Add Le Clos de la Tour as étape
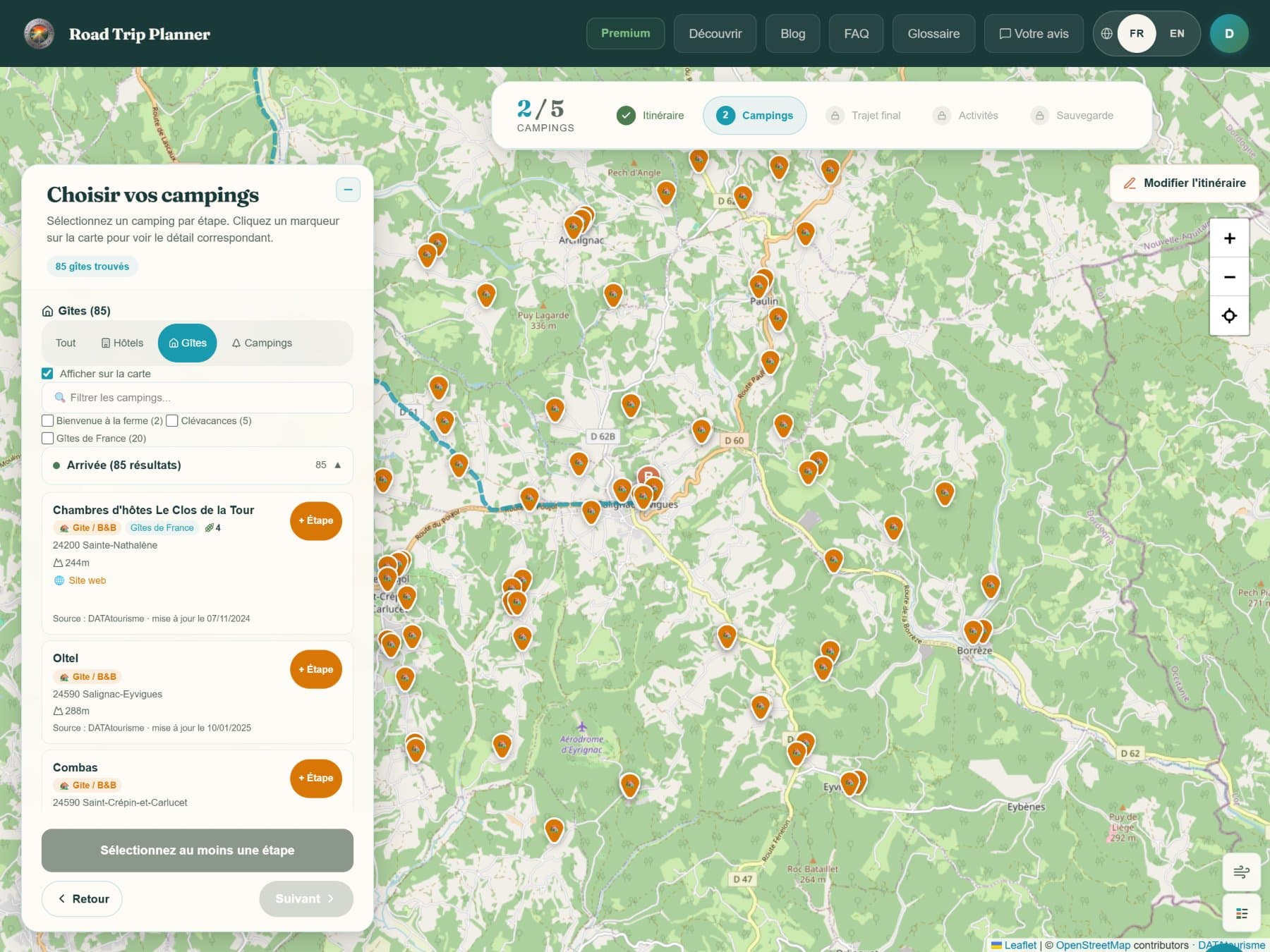Viewport: 1270px width, 952px height. (x=316, y=521)
